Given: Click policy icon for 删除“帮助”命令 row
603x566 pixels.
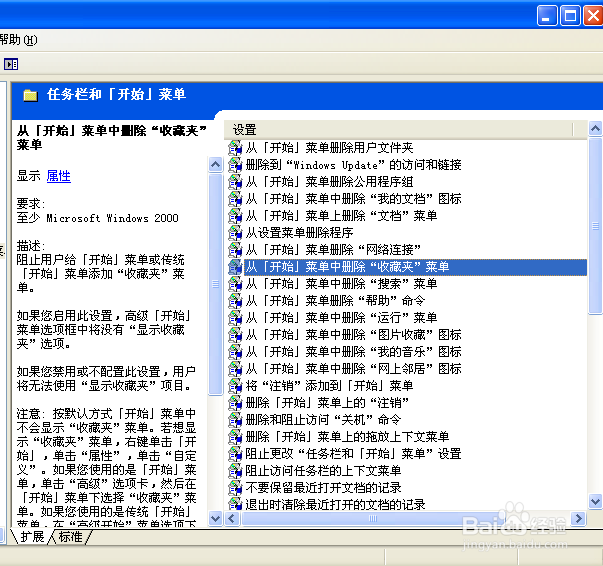Looking at the screenshot, I should point(235,301).
